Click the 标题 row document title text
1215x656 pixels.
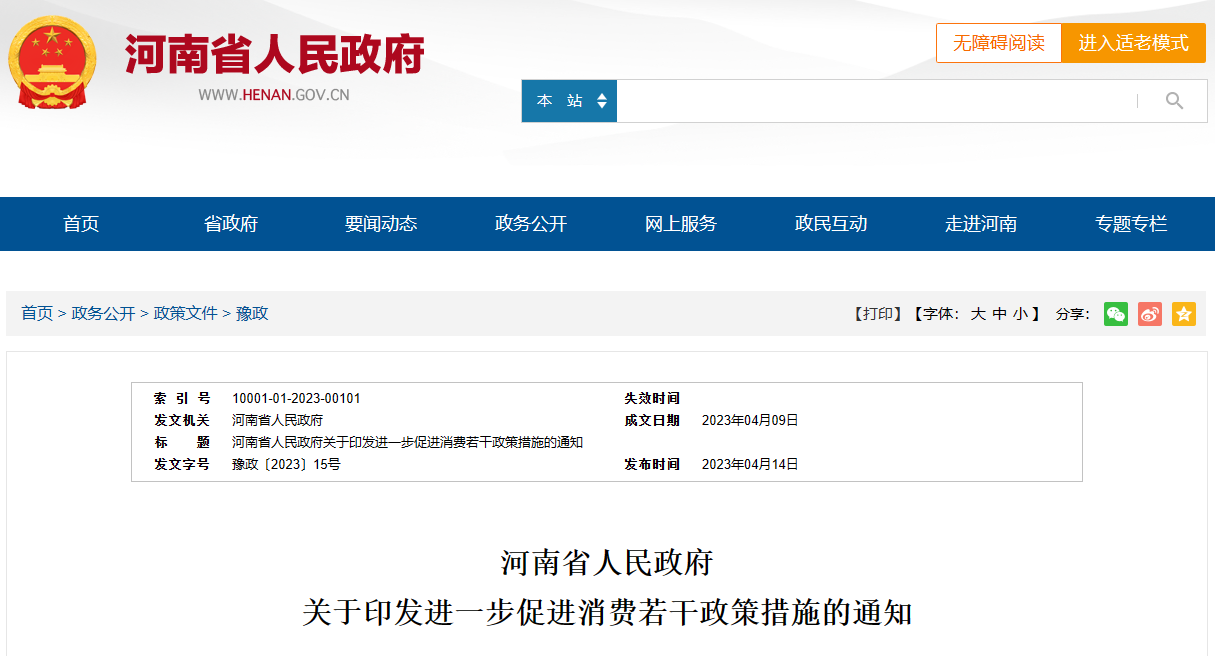[x=407, y=442]
